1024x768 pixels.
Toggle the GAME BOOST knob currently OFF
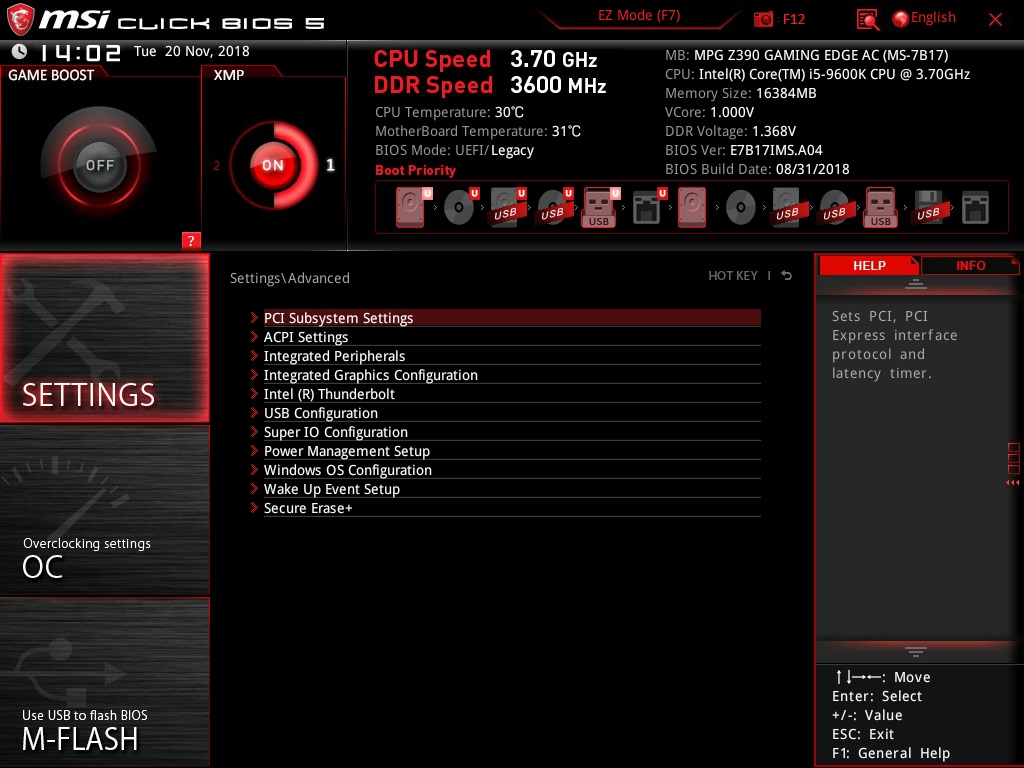pyautogui.click(x=99, y=165)
